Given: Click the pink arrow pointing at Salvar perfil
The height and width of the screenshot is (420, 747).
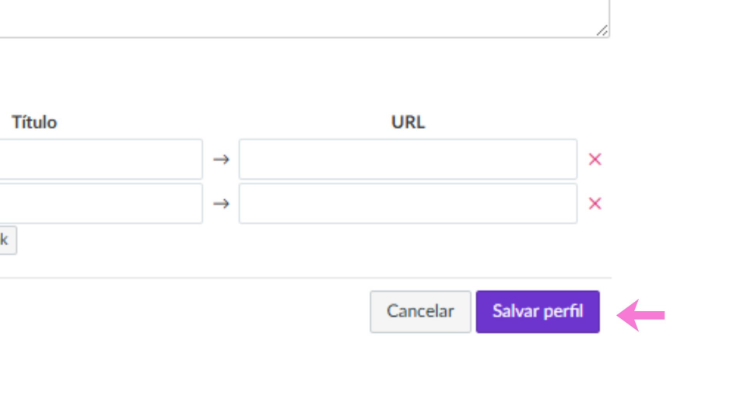Looking at the screenshot, I should 641,315.
